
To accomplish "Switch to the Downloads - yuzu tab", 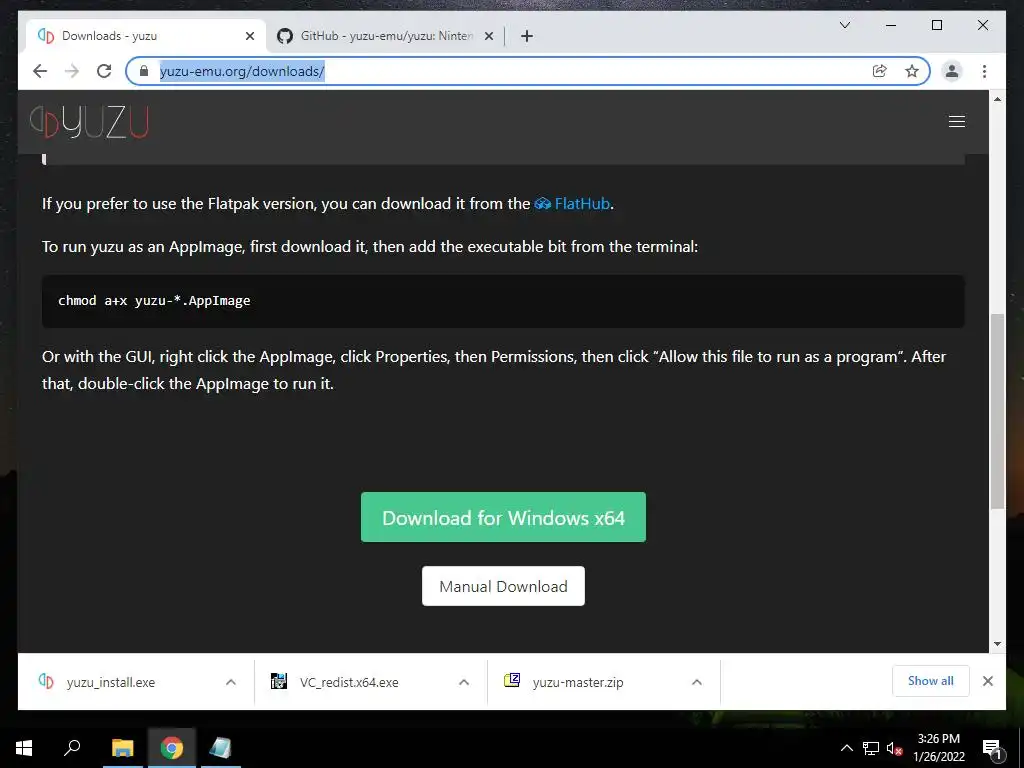I will tap(146, 36).
